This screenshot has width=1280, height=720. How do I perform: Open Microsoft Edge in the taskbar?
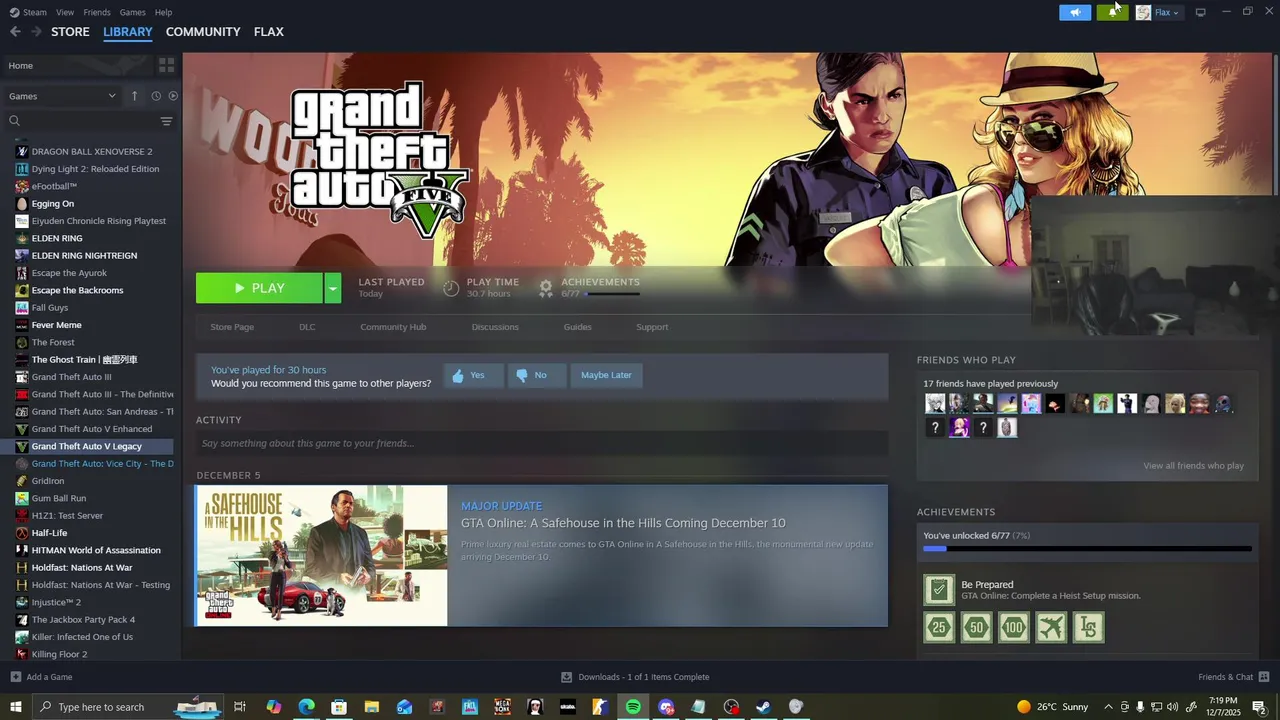point(306,707)
